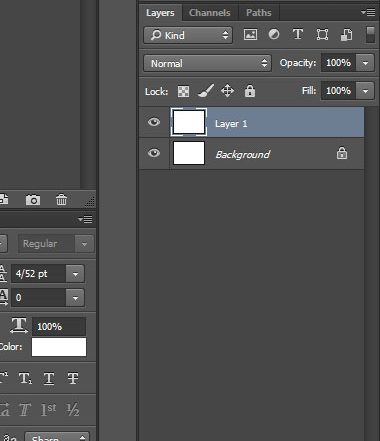Toggle OpenType fractions ½ button
The height and width of the screenshot is (441, 380).
click(x=73, y=410)
